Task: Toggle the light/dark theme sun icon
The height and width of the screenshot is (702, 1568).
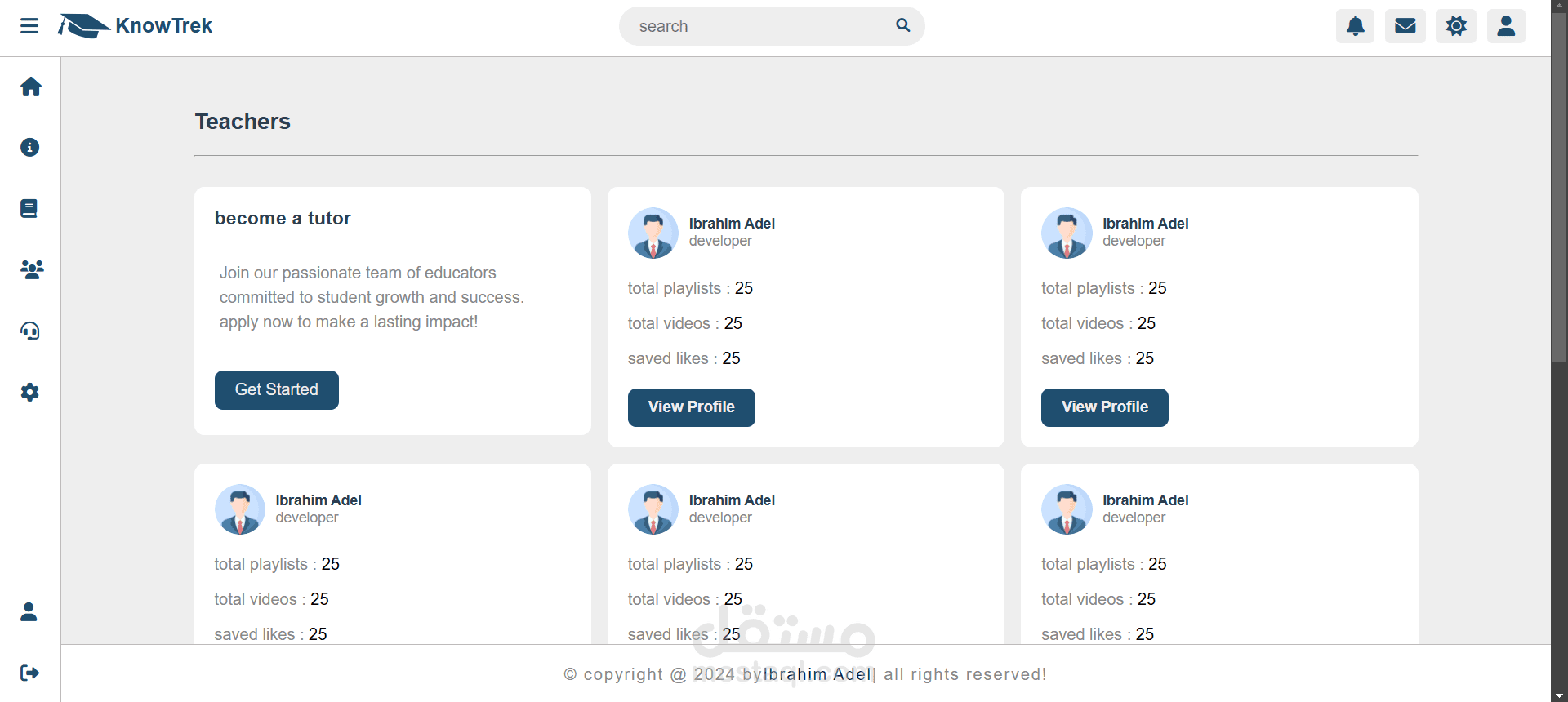Action: coord(1456,26)
